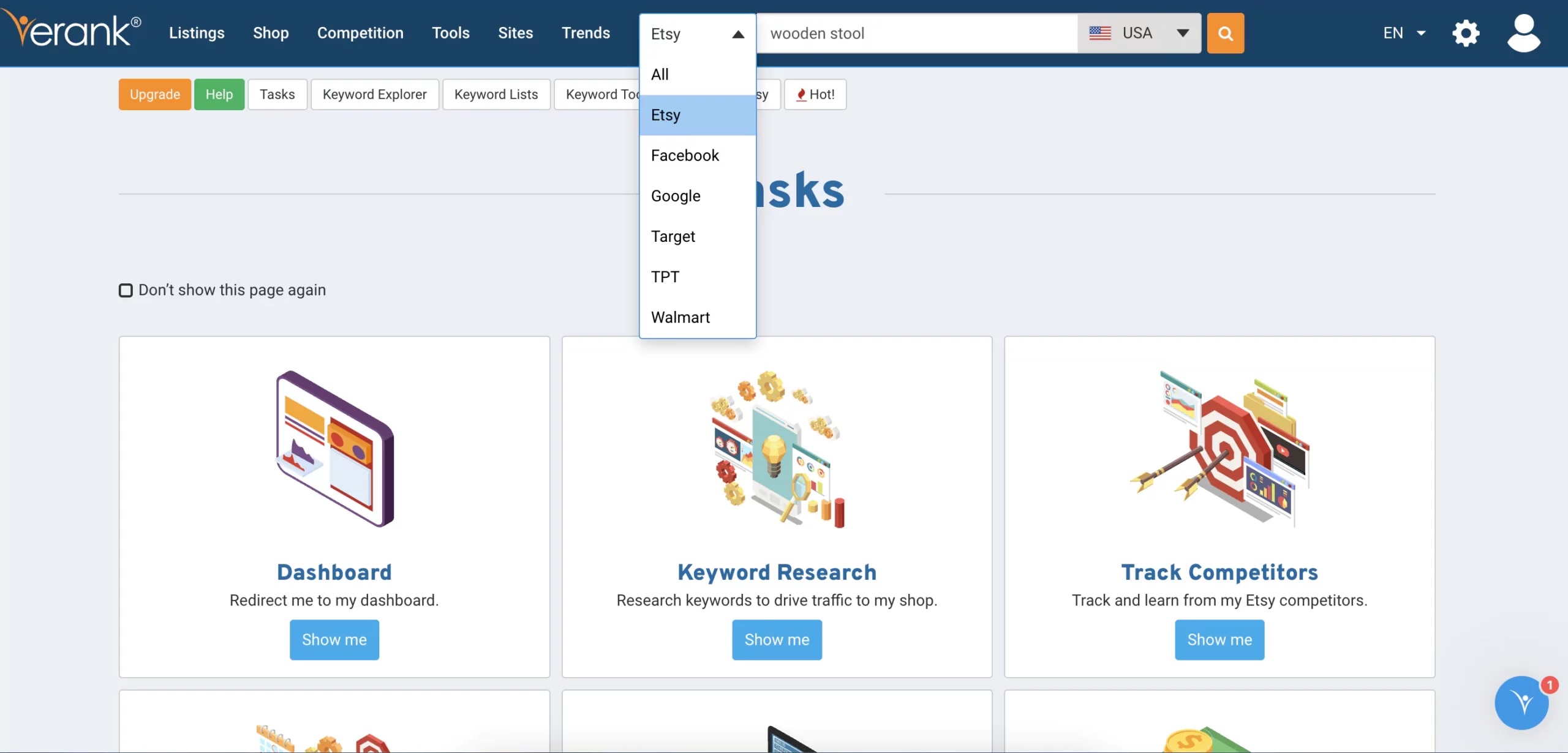Screen dimensions: 1568x753
Task: Open the Sites menu
Action: coord(515,32)
